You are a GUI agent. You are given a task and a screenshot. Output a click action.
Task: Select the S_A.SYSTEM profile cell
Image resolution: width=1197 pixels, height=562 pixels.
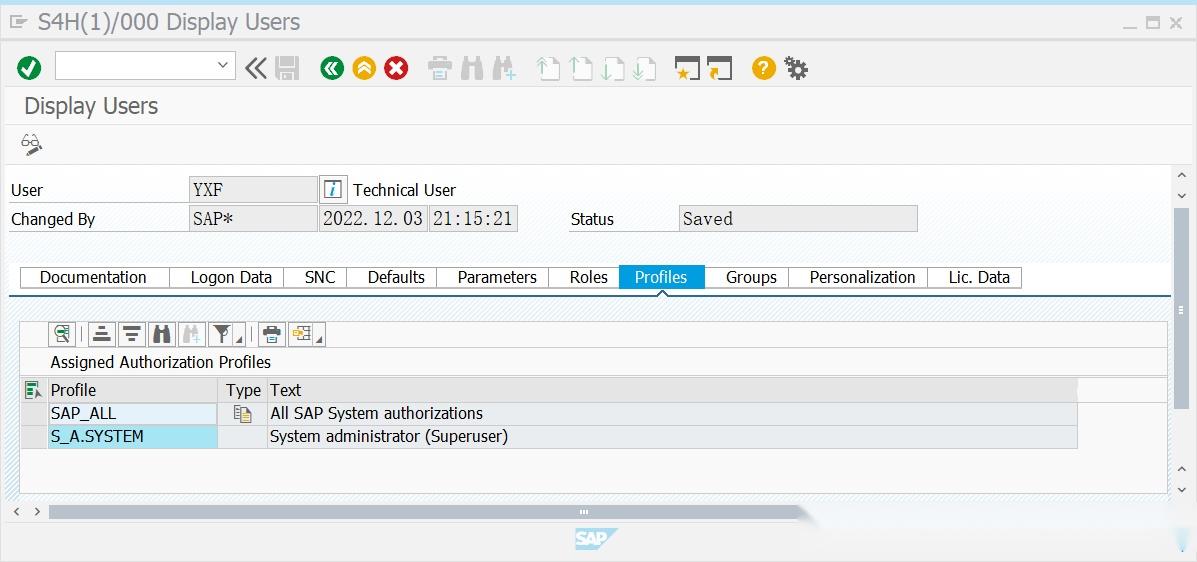pyautogui.click(x=133, y=437)
